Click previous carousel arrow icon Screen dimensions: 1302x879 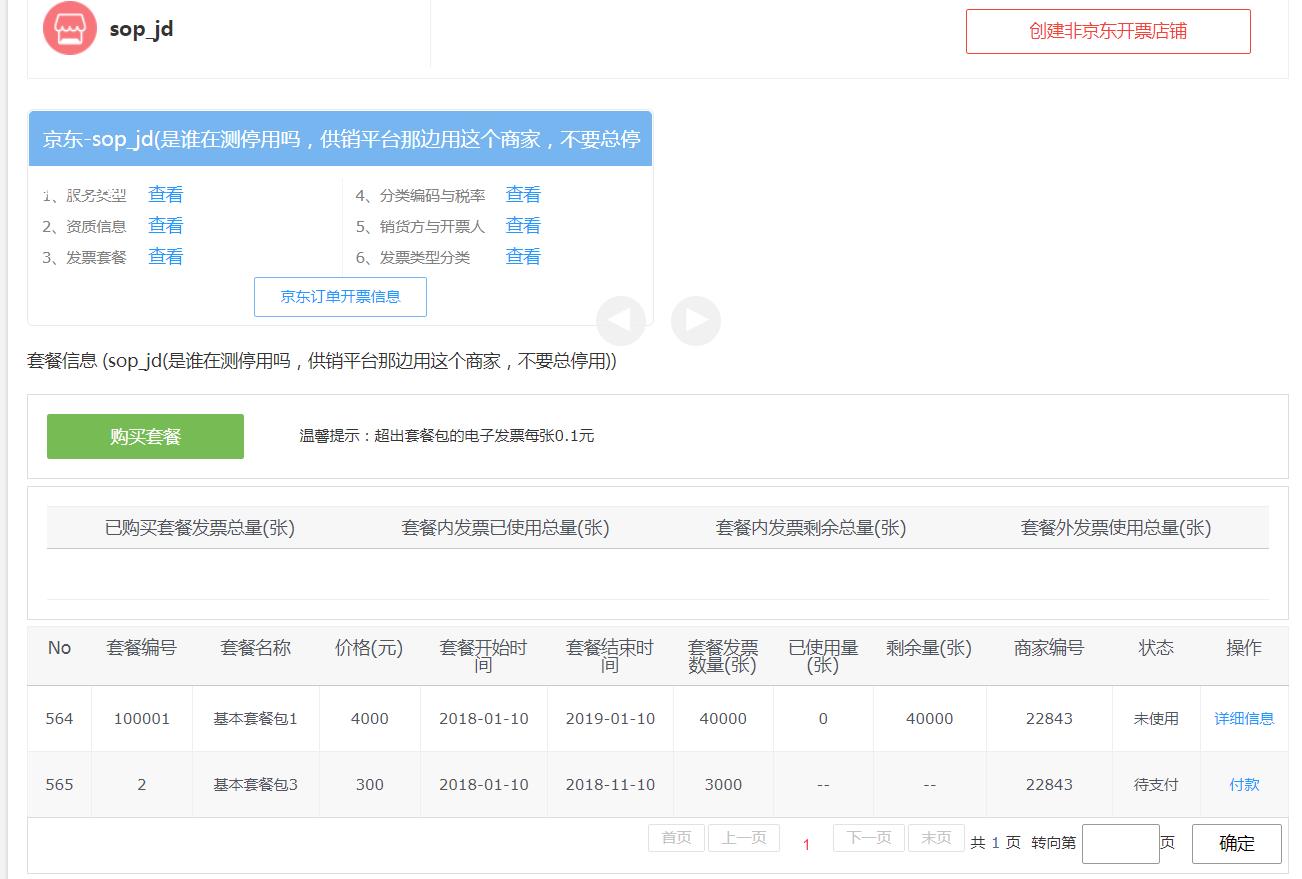pyautogui.click(x=621, y=321)
